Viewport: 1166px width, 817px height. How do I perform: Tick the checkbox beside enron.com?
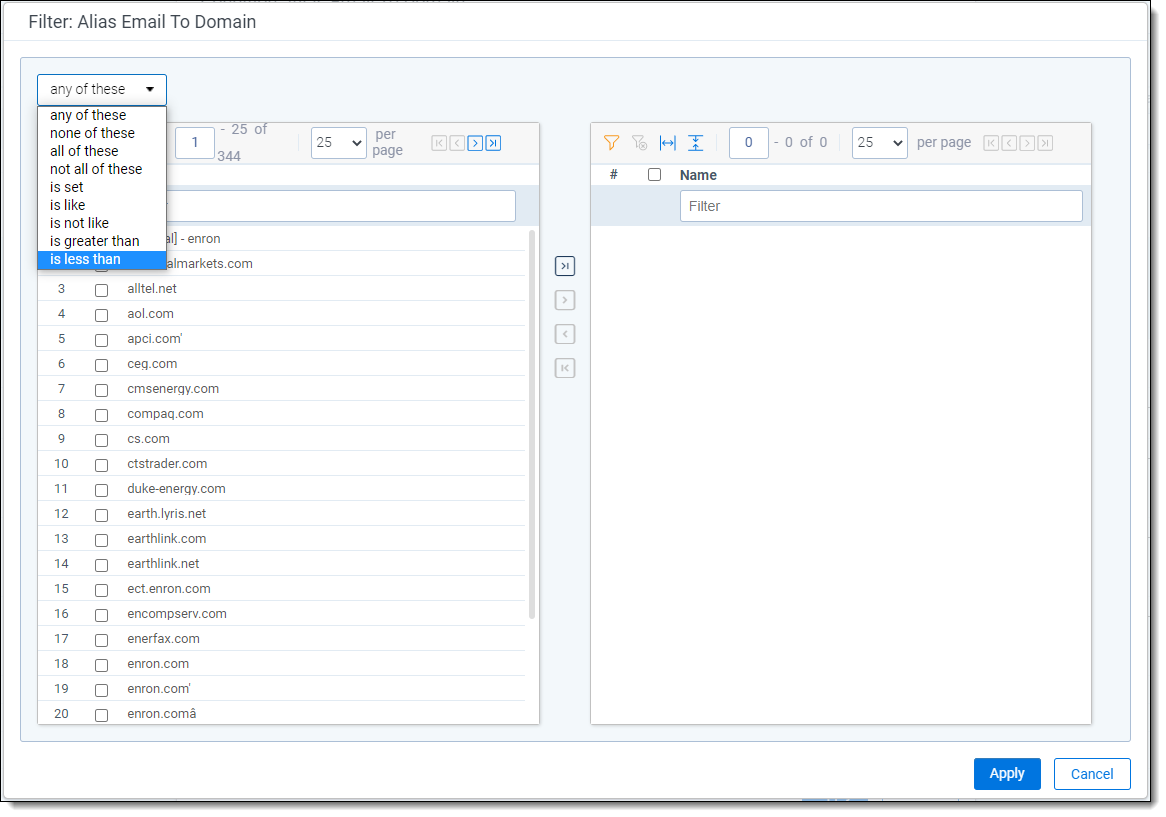coord(101,664)
